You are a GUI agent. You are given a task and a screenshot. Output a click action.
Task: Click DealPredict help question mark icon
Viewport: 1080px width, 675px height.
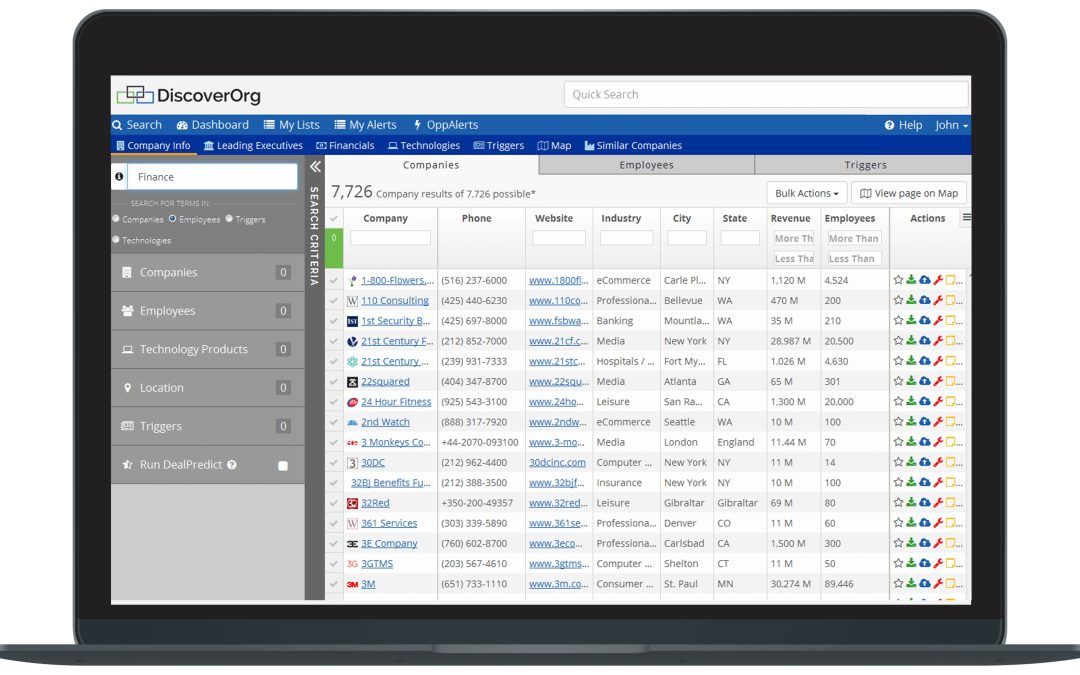point(232,465)
